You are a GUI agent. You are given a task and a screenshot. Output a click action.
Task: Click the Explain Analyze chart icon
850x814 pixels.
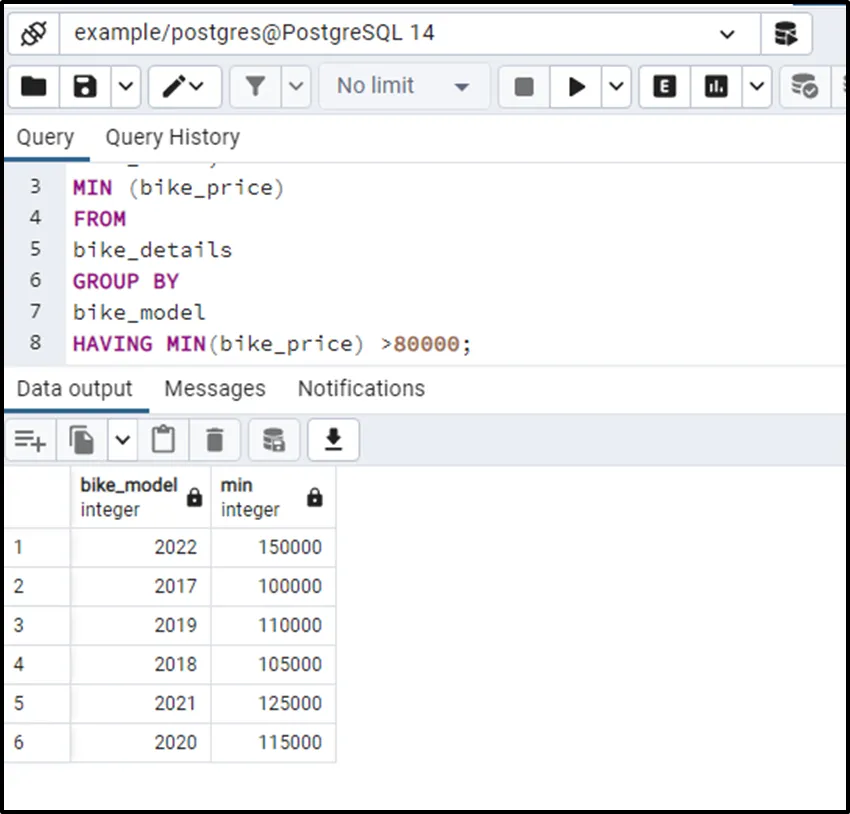click(716, 87)
